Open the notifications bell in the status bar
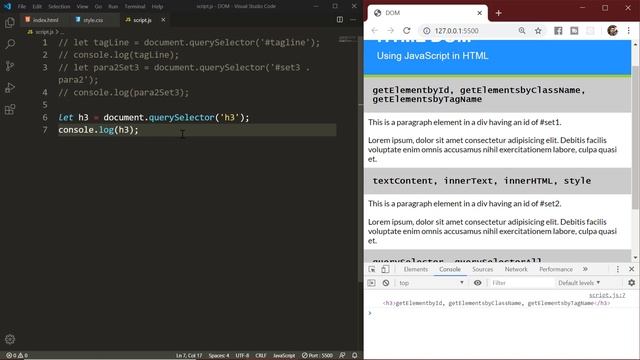Viewport: 640px width, 360px height. [x=355, y=356]
